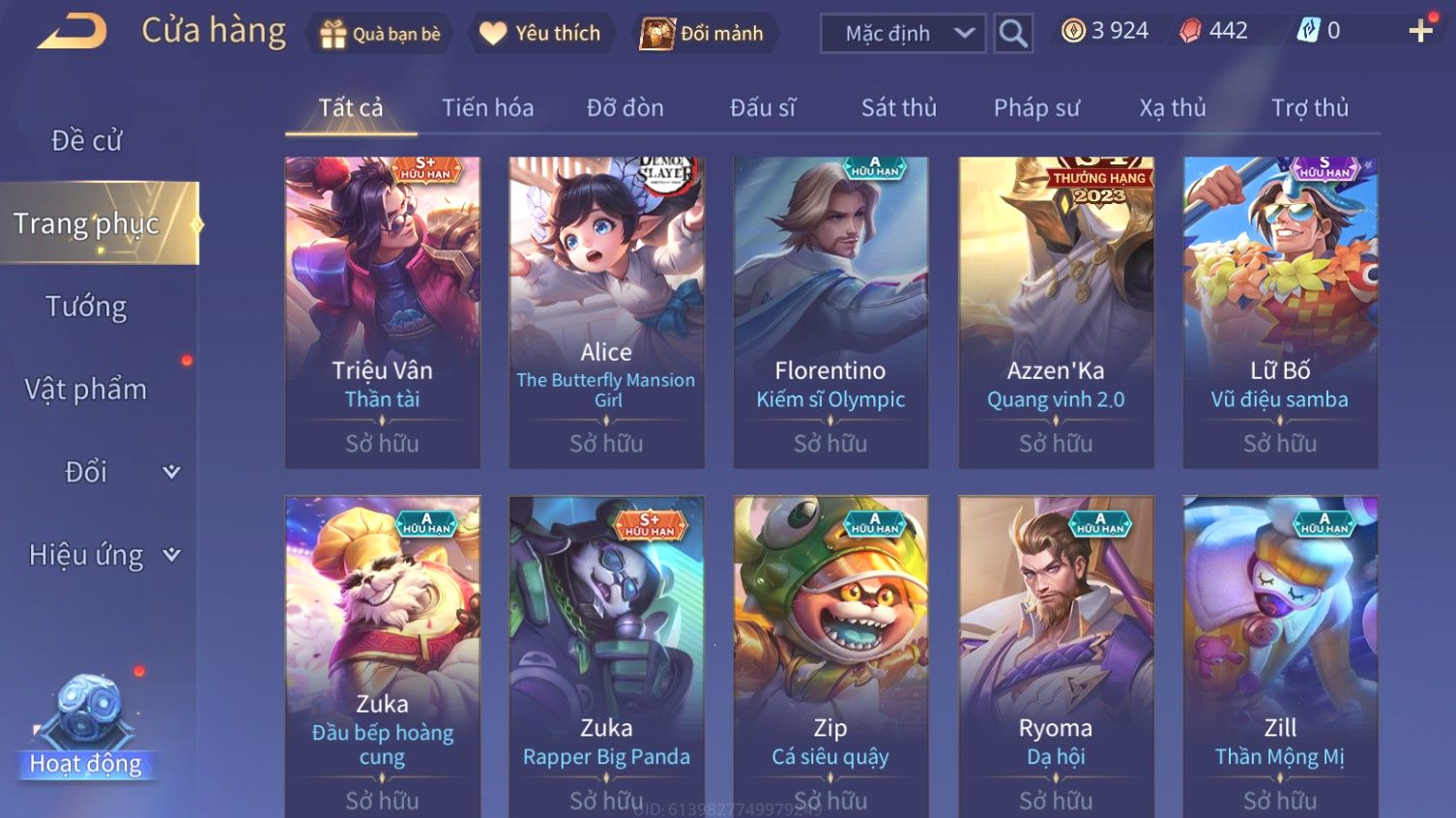Select the Tiến hóa tab
The image size is (1456, 818).
(487, 108)
